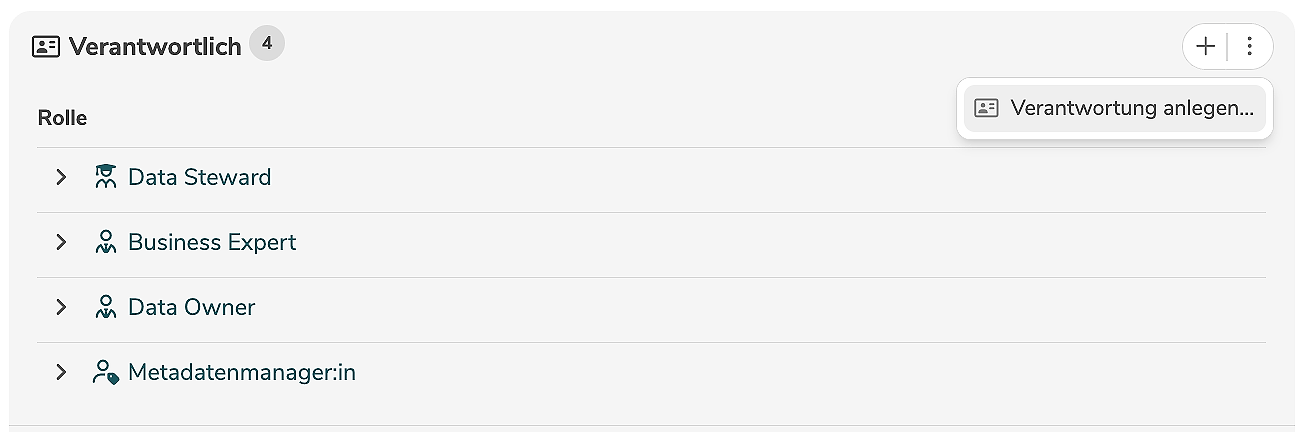Screen dimensions: 1304x432
Task: Select Verantwortung anlegen... menu entry
Action: [x=1131, y=108]
